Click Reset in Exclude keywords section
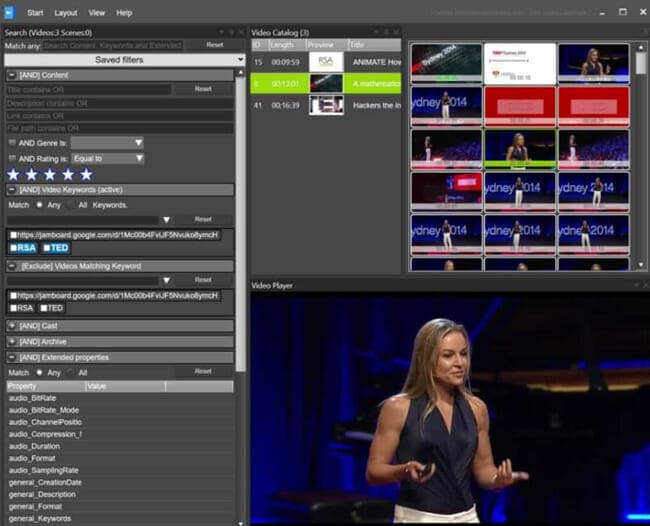Screen dimensions: 650x526 tap(203, 280)
